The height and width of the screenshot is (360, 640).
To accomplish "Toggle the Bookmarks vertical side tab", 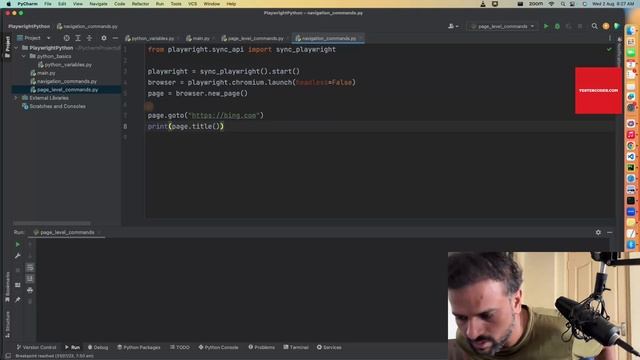I will click(x=7, y=287).
